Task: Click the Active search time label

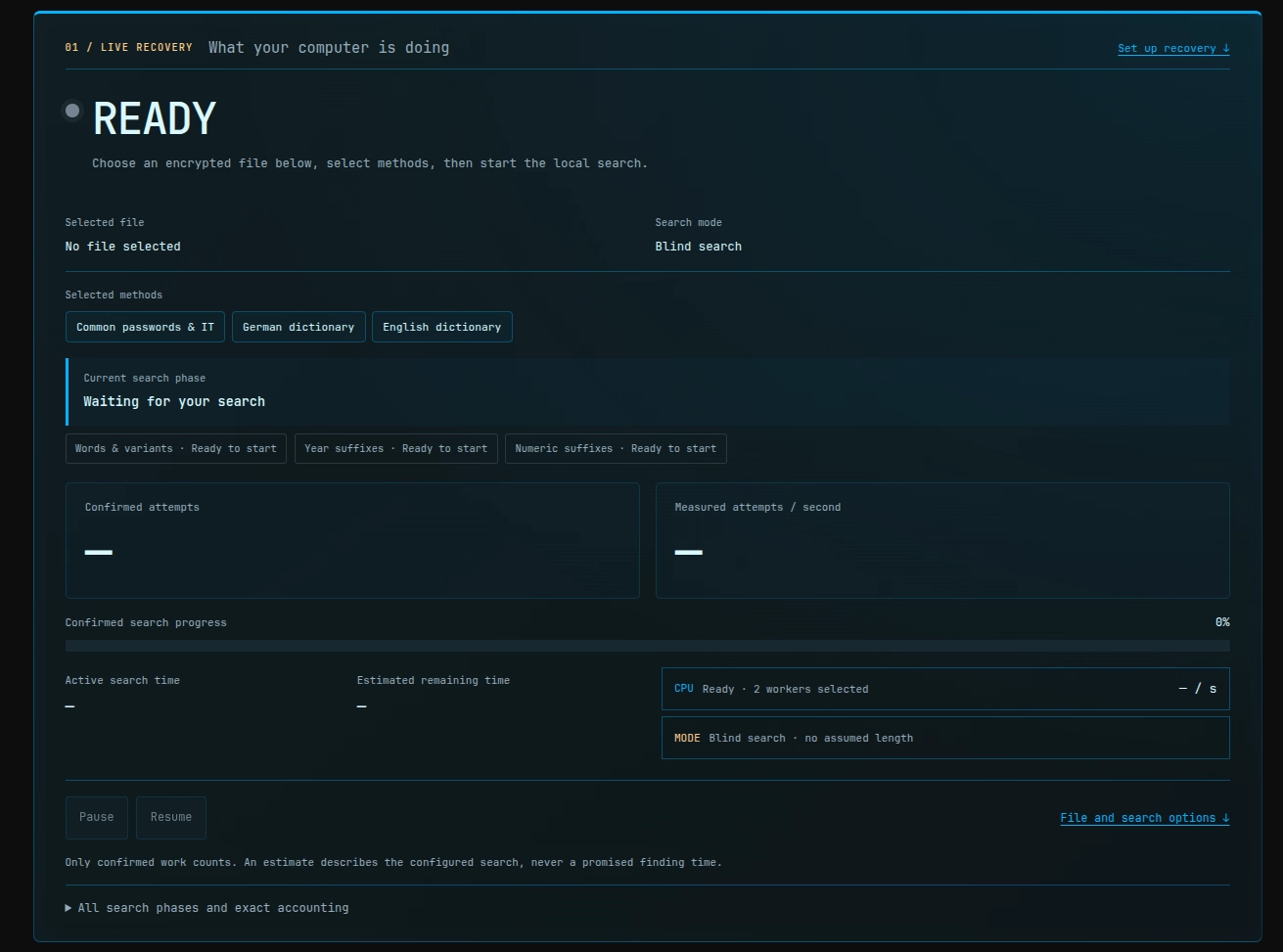Action: [122, 680]
